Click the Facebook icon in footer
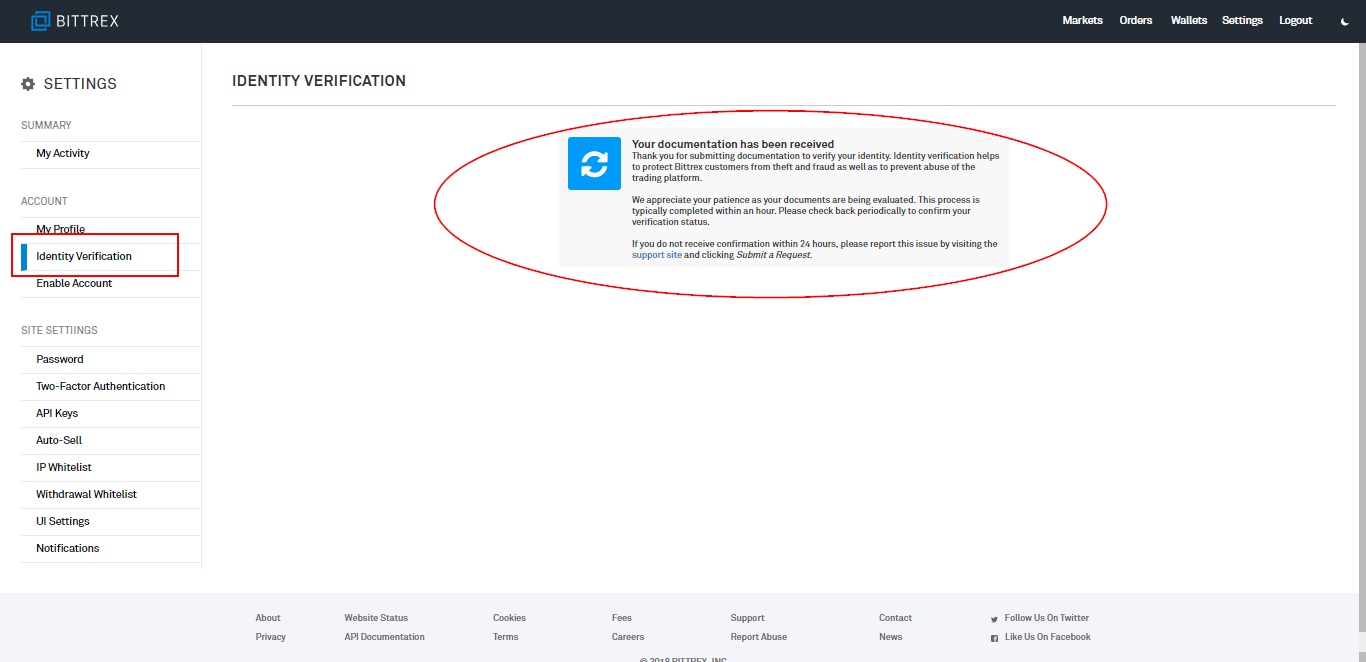 point(994,637)
